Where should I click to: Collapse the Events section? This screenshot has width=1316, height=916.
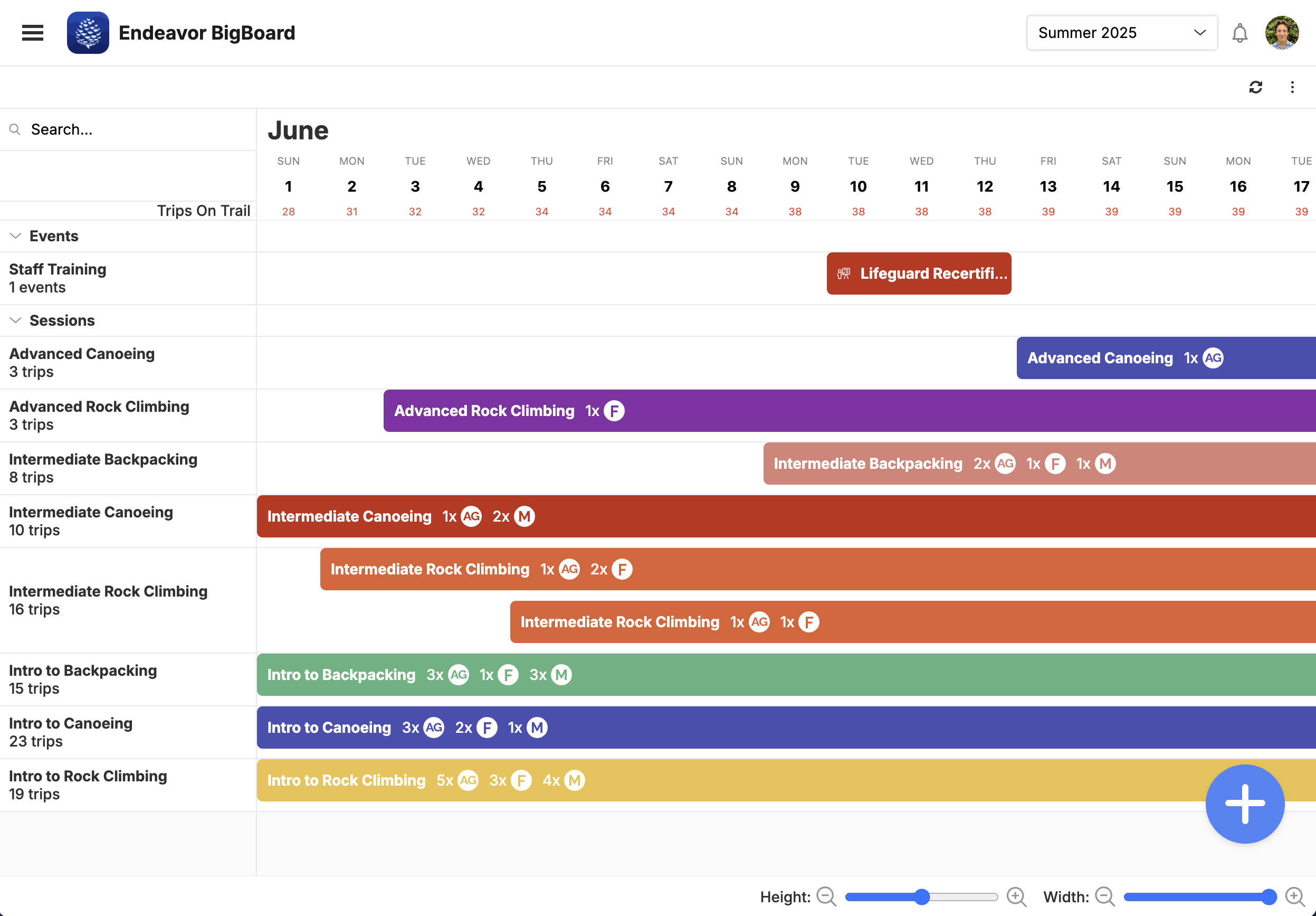pos(15,235)
